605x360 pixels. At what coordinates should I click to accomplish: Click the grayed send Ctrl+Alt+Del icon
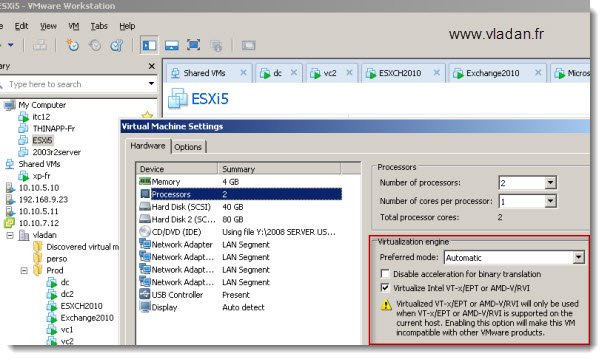(39, 46)
